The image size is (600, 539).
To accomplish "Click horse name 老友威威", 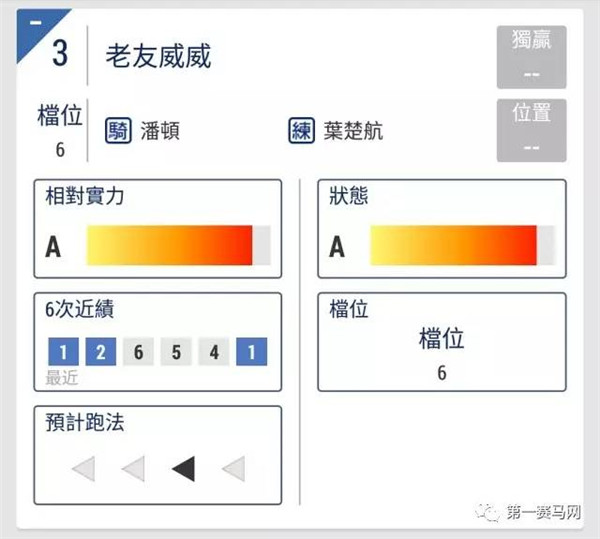I will (158, 56).
